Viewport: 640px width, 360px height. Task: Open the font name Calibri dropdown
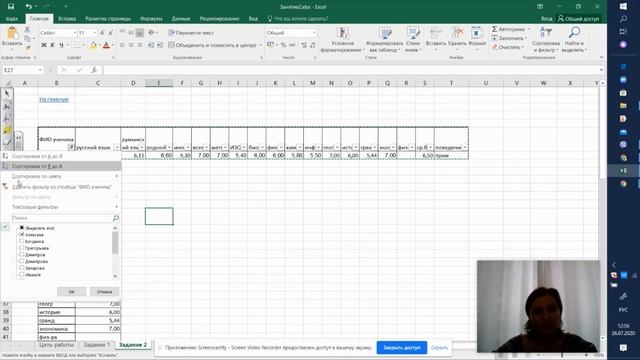click(x=74, y=33)
